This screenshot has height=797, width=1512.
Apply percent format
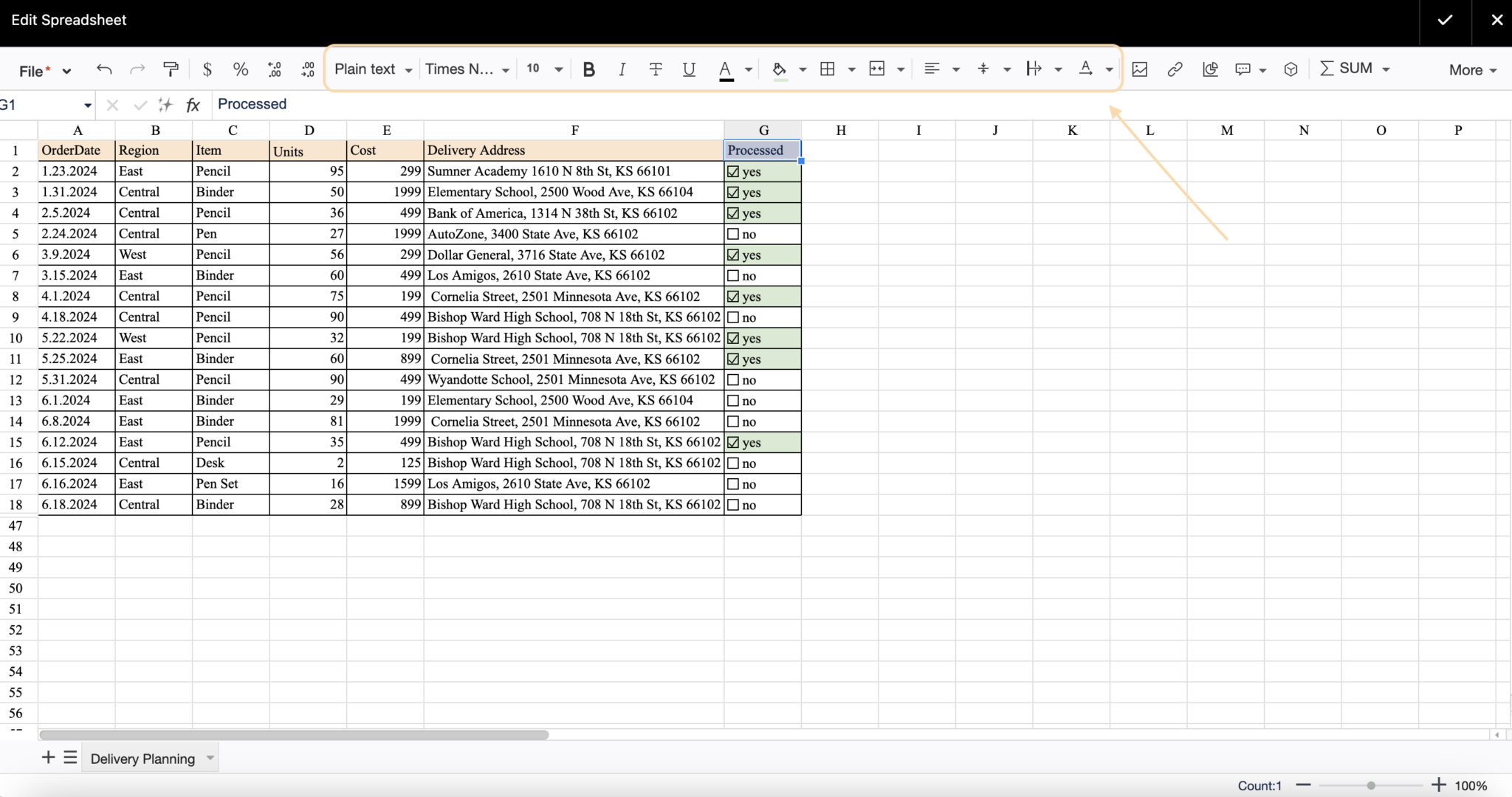coord(240,69)
